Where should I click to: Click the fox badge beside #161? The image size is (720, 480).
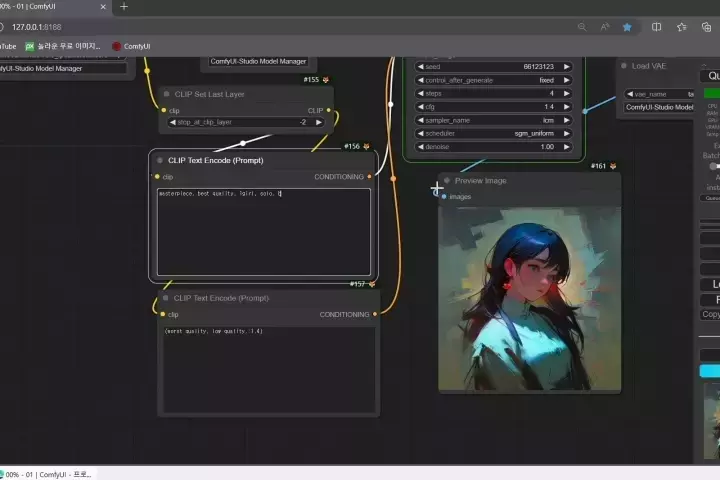point(613,166)
